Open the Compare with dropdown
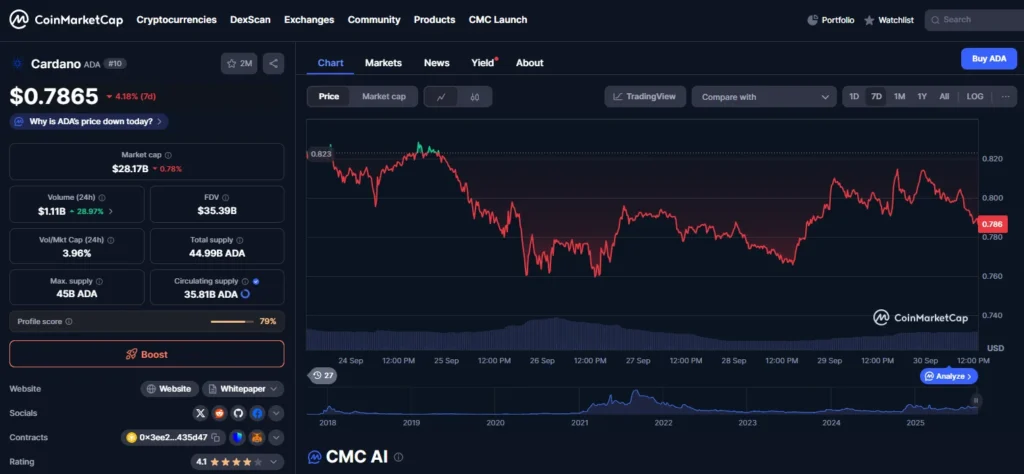 764,97
